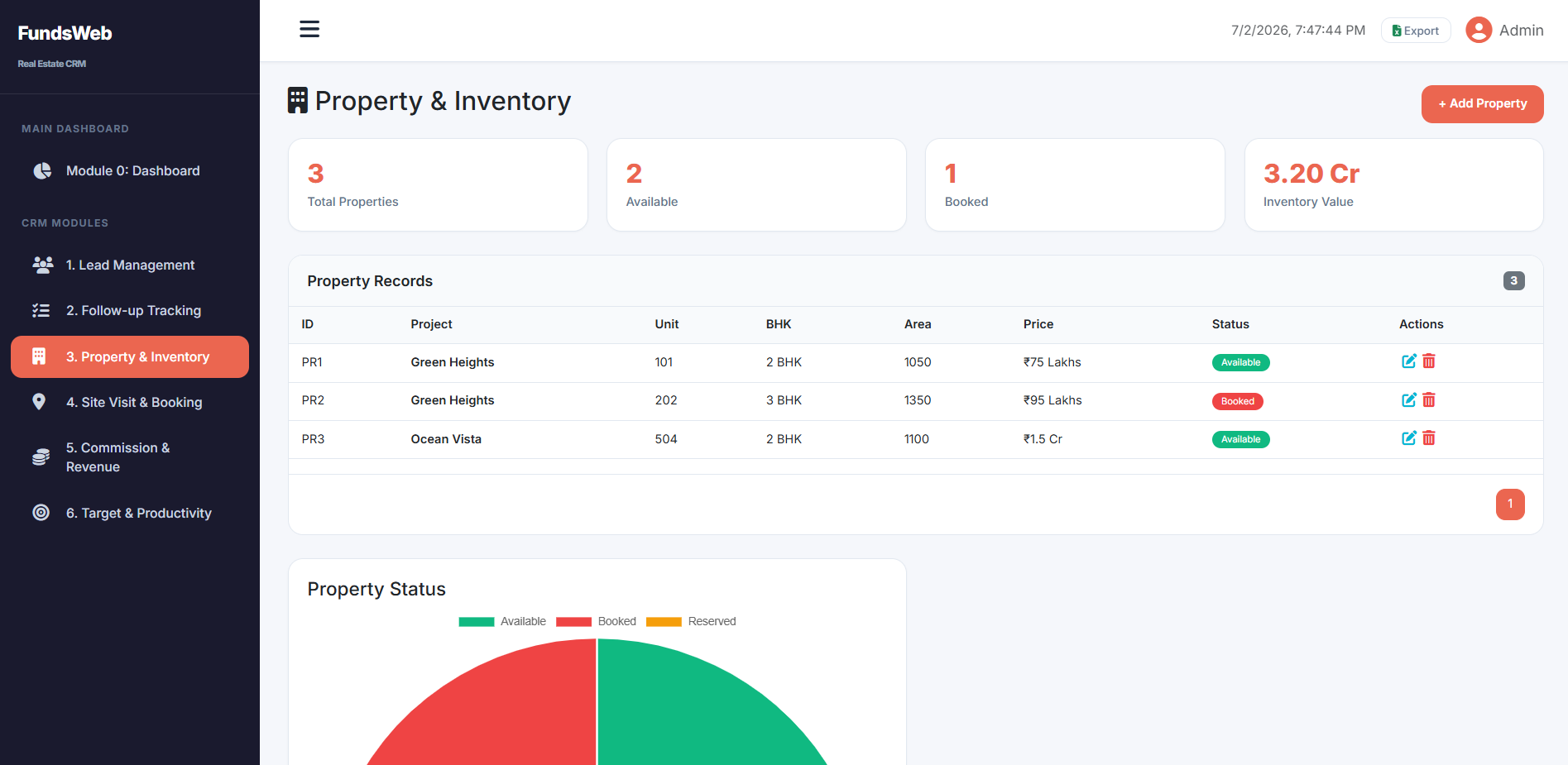
Task: Toggle Available series in chart legend
Action: pyautogui.click(x=502, y=622)
